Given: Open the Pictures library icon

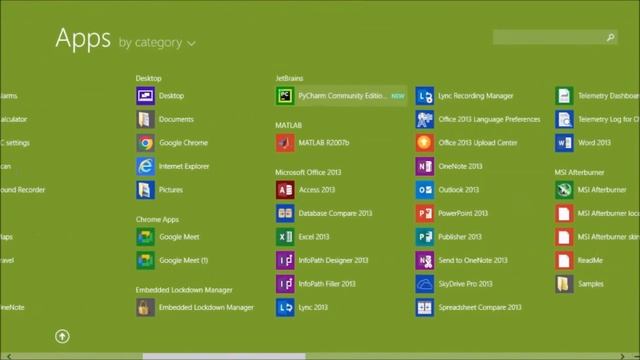Looking at the screenshot, I should [145, 190].
